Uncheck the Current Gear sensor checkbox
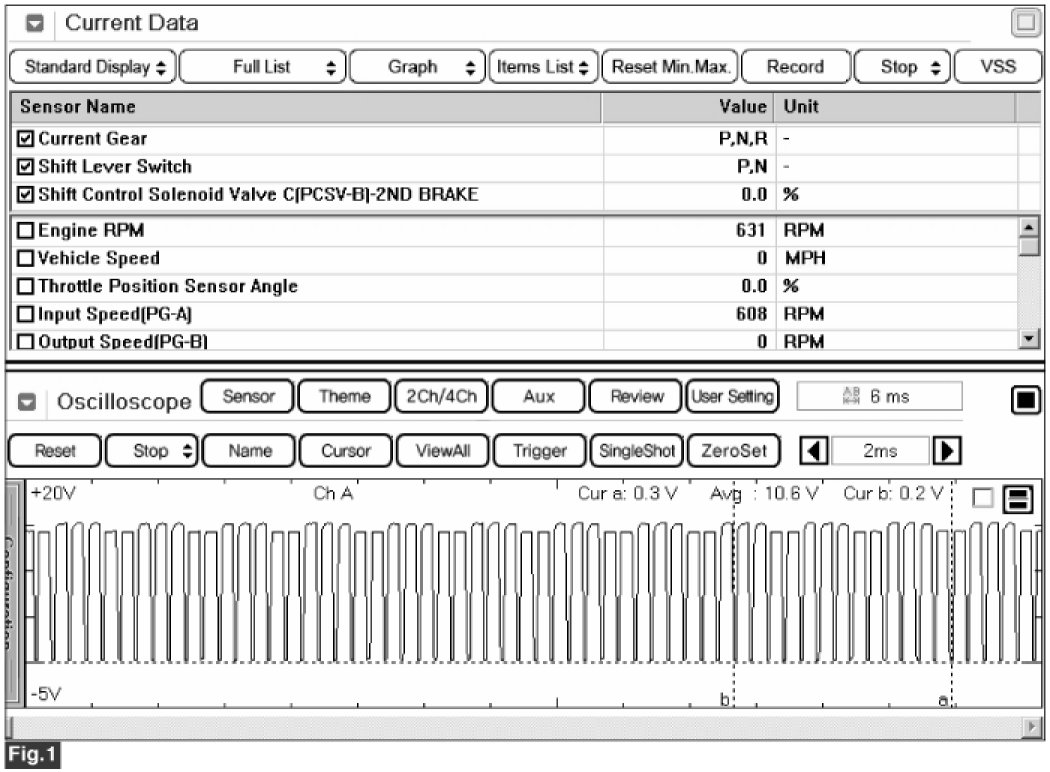The height and width of the screenshot is (772, 1050). pyautogui.click(x=26, y=139)
